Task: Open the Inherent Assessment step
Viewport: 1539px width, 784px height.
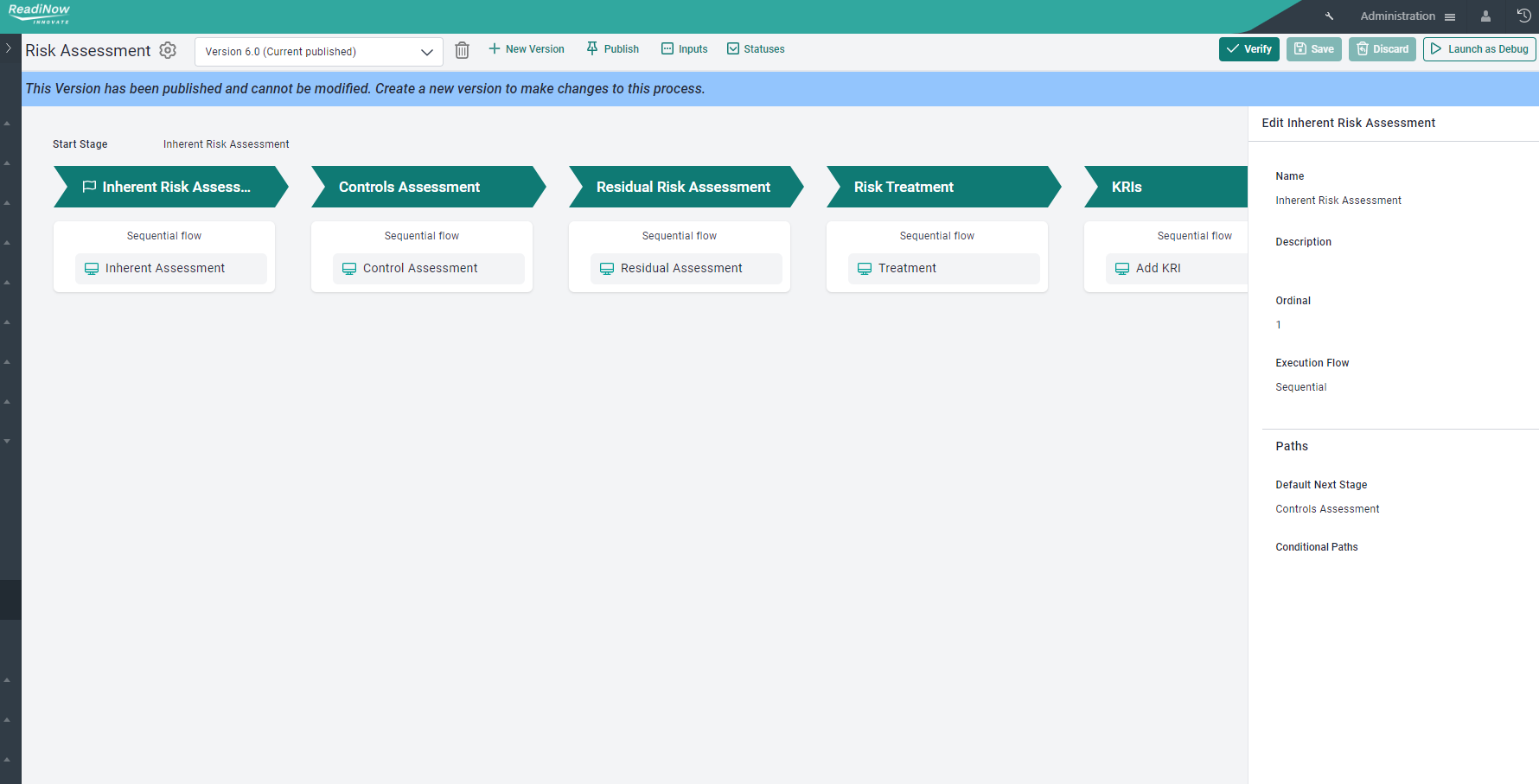Action: click(171, 269)
